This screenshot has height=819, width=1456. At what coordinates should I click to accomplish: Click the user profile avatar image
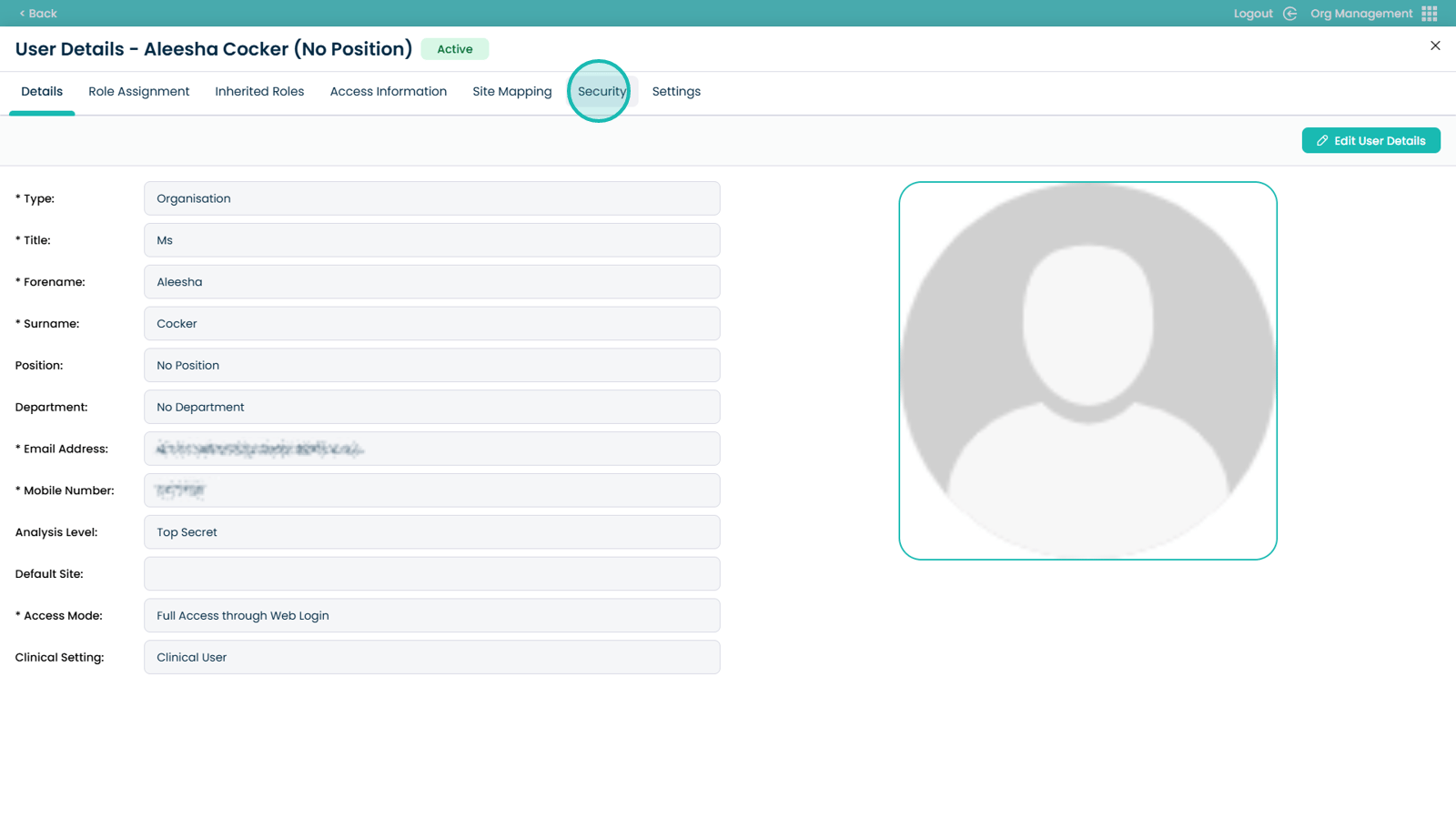pos(1087,370)
